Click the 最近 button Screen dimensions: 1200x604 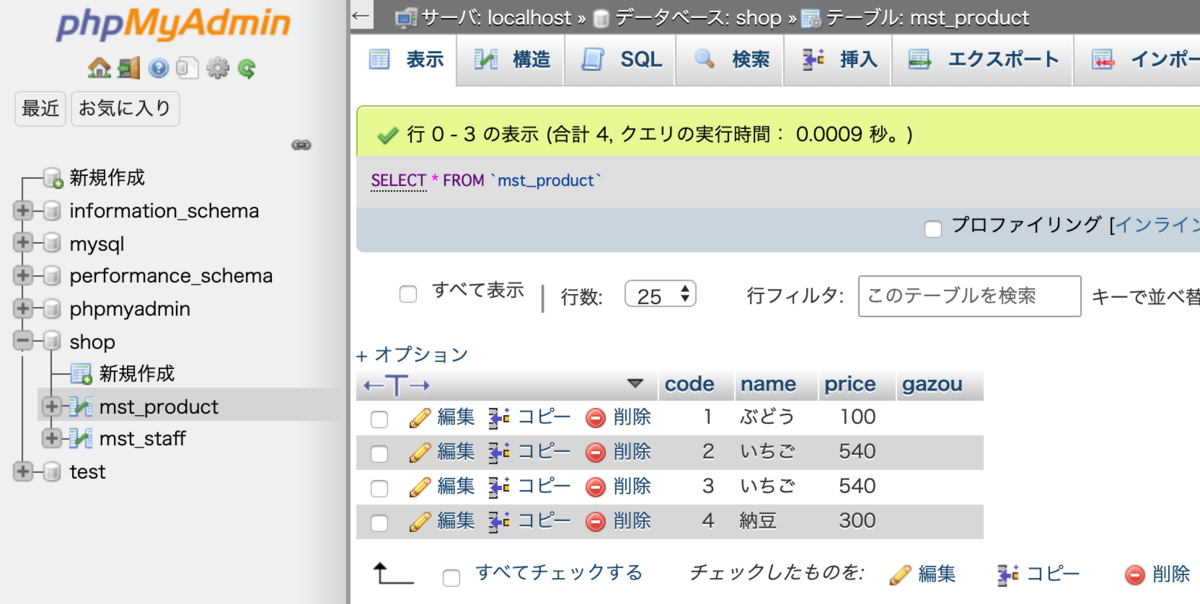(40, 108)
